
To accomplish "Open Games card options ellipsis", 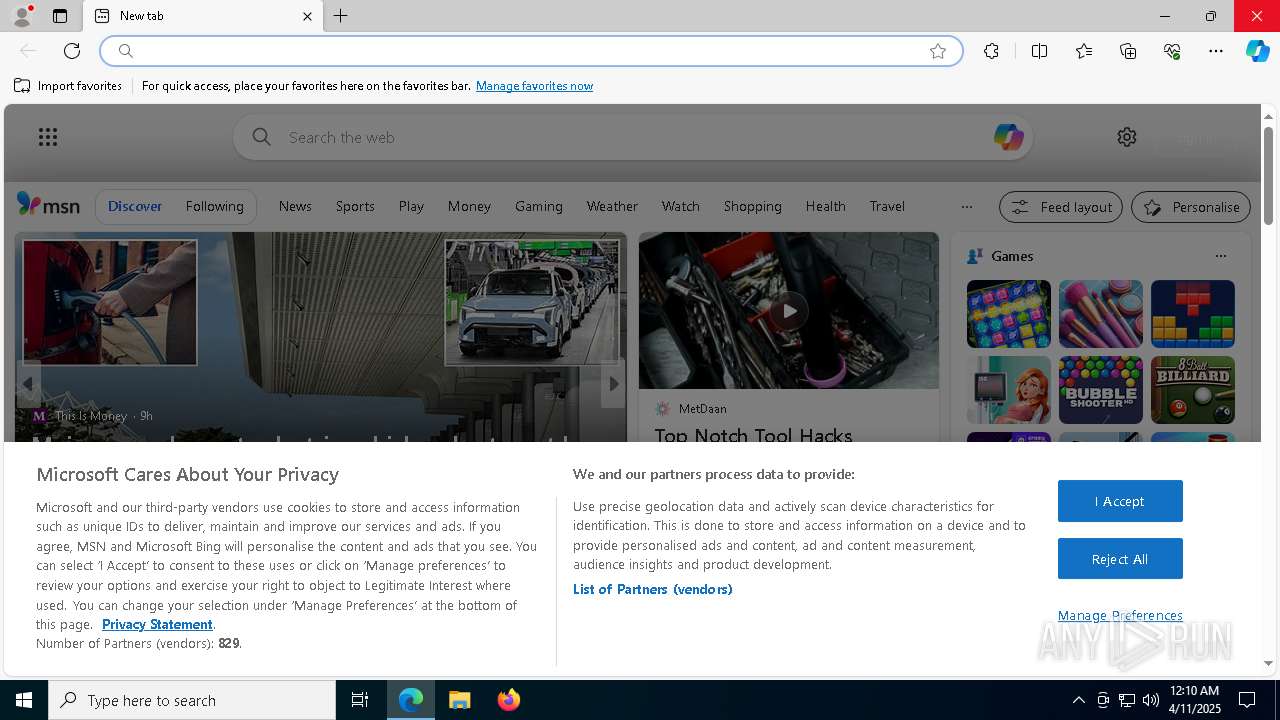I will (x=1220, y=256).
